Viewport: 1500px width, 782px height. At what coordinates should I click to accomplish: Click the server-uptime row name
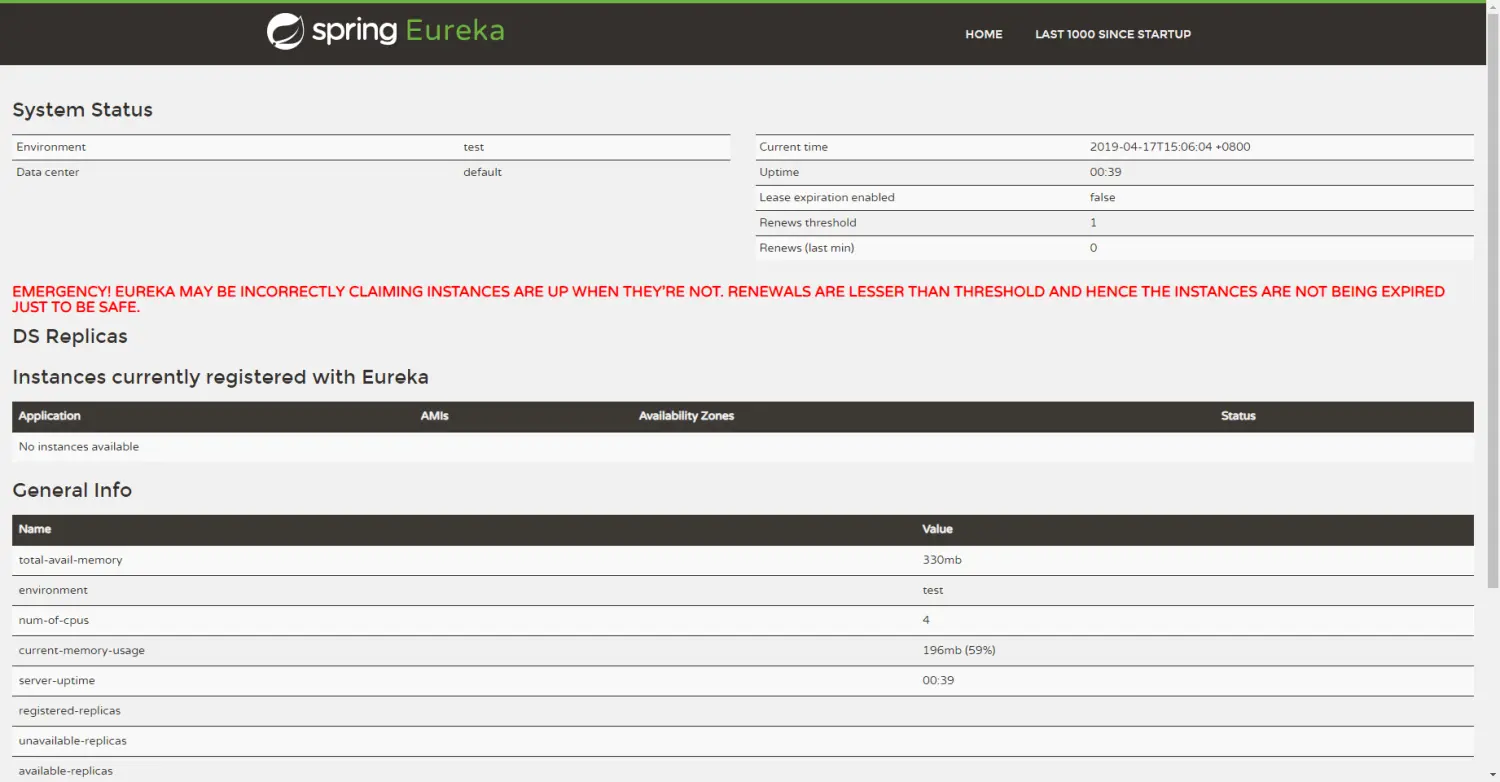pyautogui.click(x=57, y=680)
